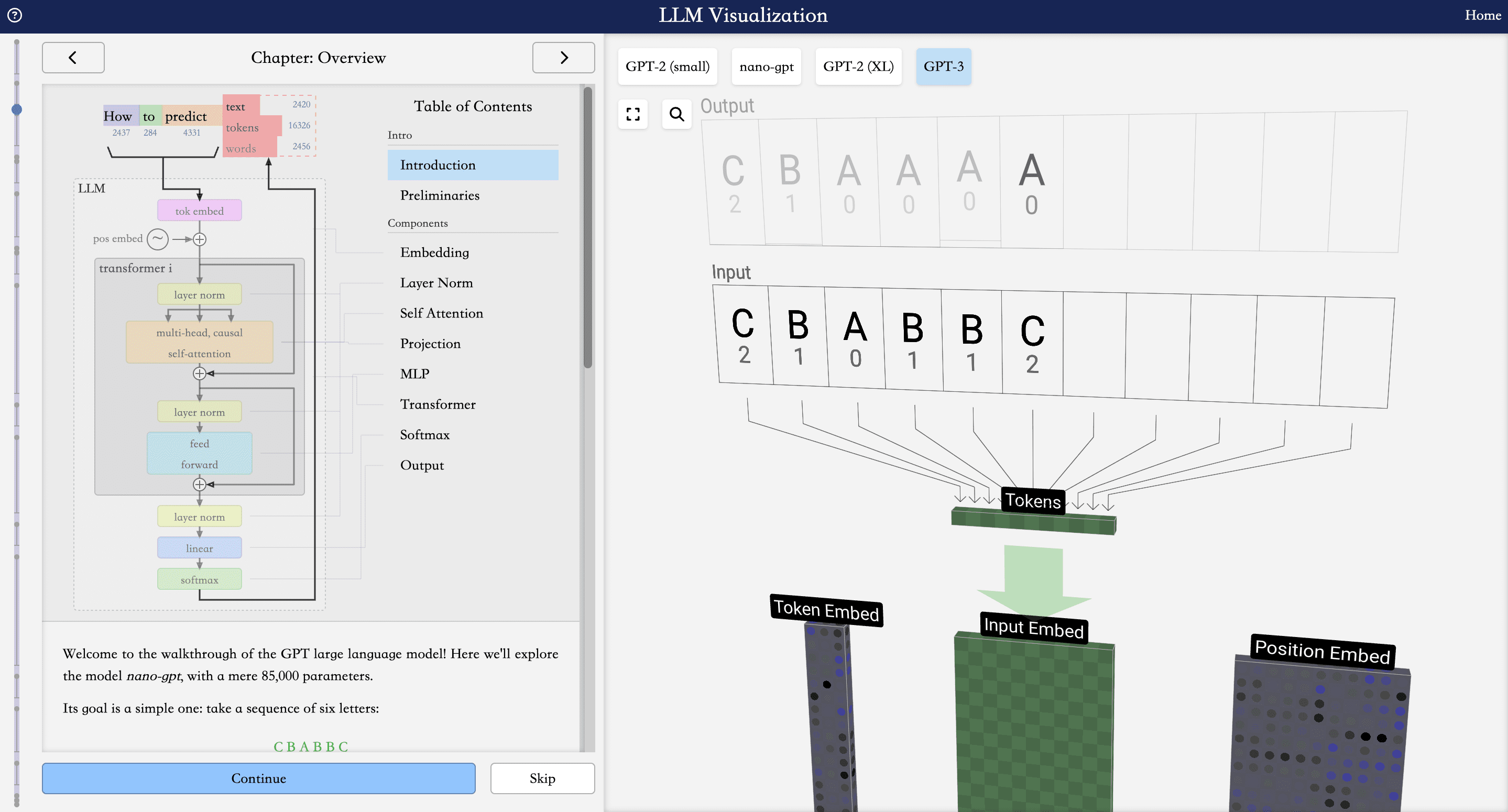1508x812 pixels.
Task: Go to previous chapter arrow
Action: point(73,58)
